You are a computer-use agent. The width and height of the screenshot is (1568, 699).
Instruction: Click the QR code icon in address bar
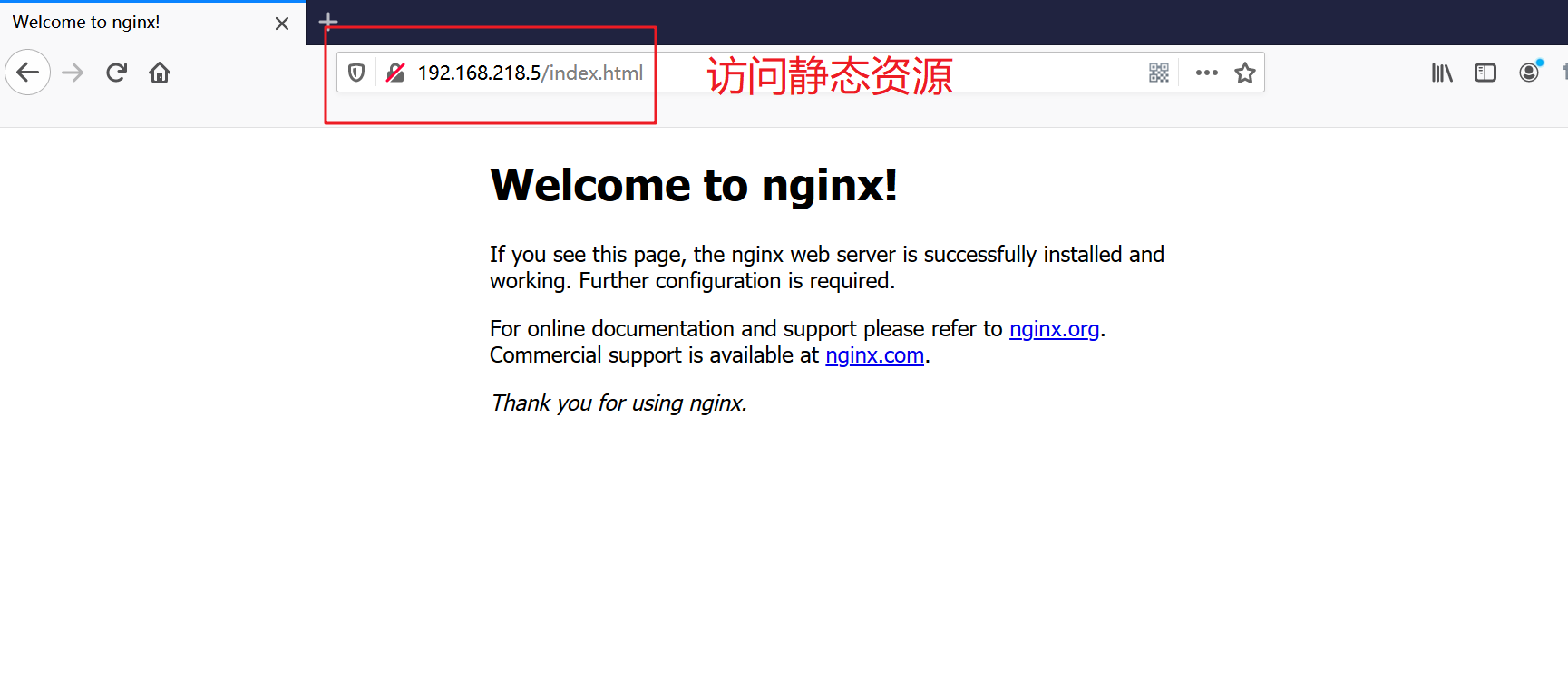point(1159,73)
